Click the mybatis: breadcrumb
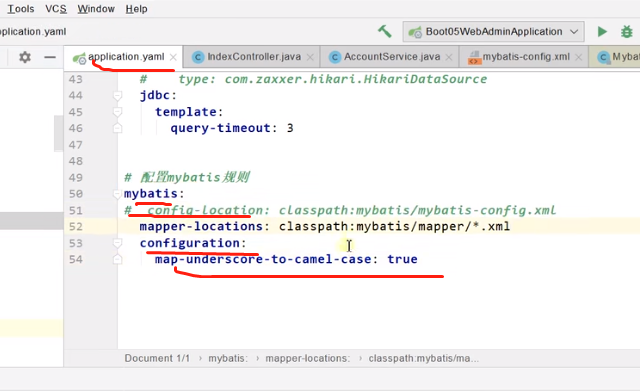 point(228,358)
